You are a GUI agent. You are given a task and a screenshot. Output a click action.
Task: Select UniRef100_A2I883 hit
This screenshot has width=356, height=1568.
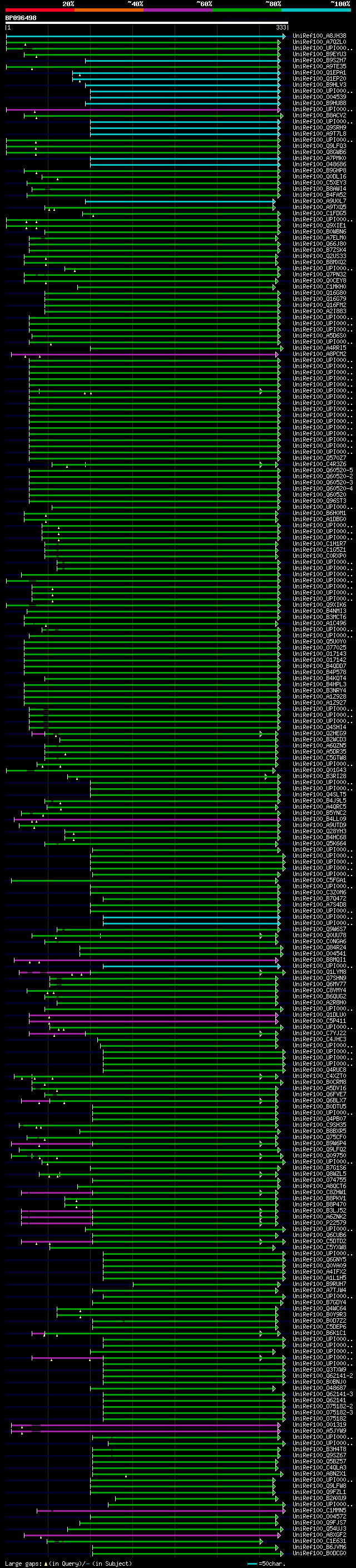[x=319, y=311]
